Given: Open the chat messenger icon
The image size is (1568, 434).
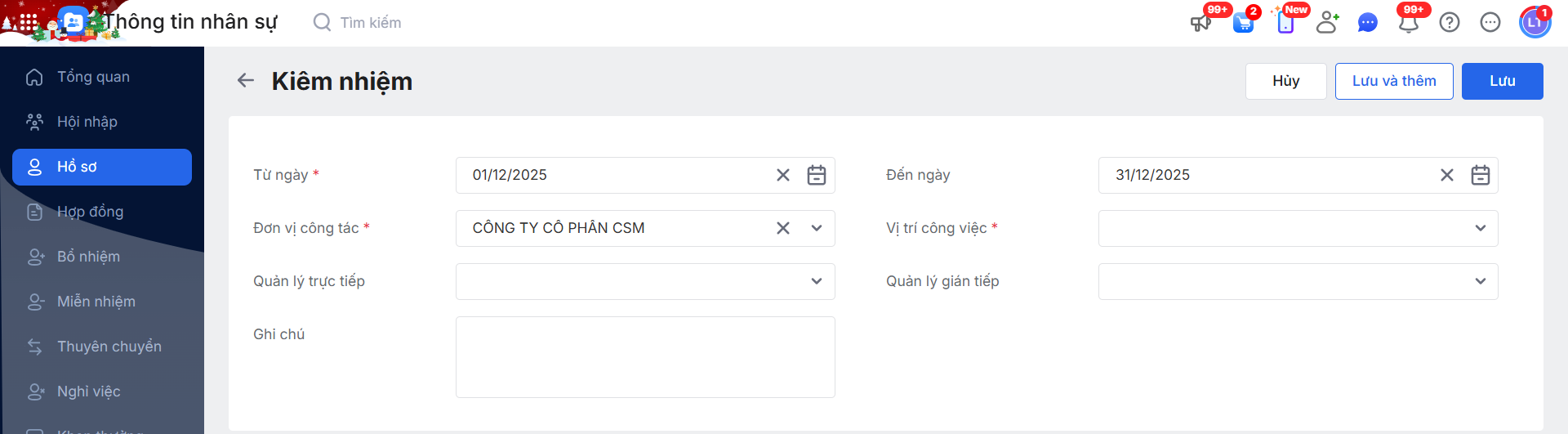Looking at the screenshot, I should point(1368,22).
